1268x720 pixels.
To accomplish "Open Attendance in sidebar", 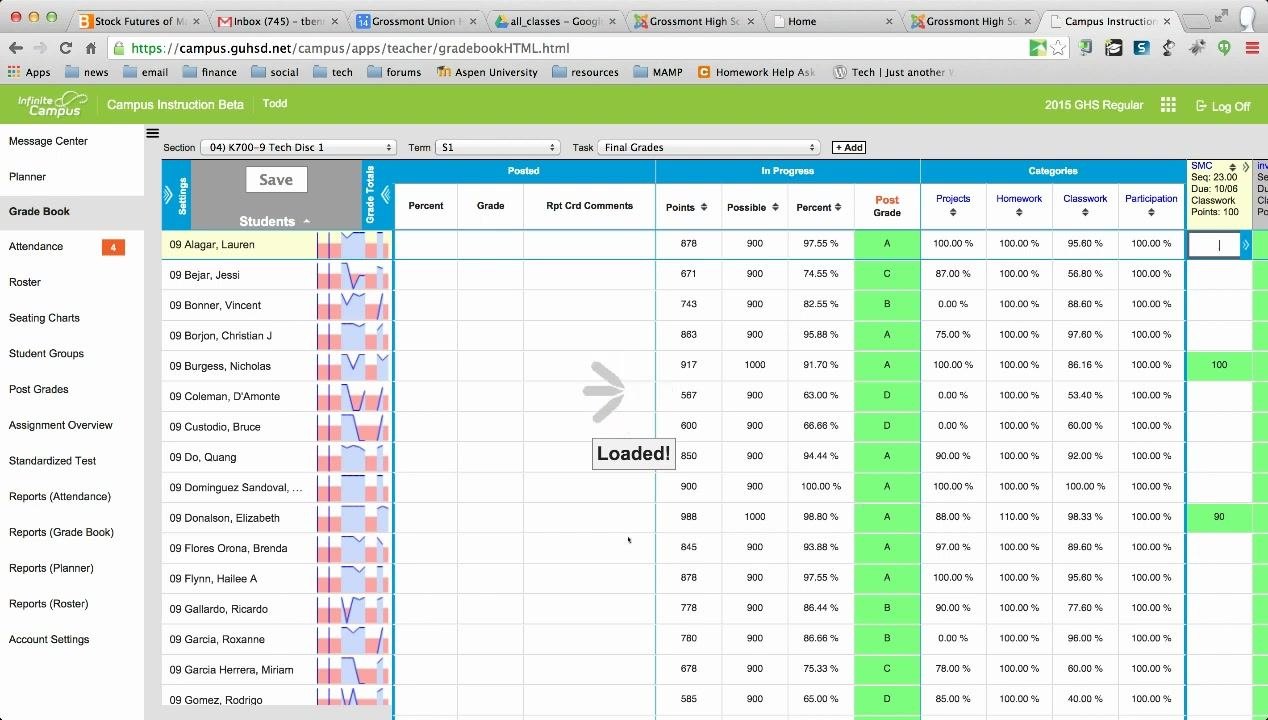I will pos(36,246).
